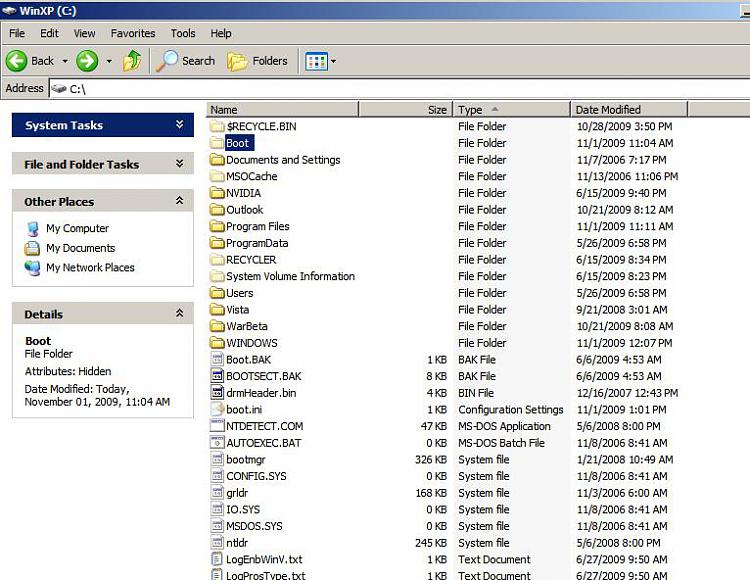
Task: Select the $RECYCLE.BIN folder icon
Action: [x=217, y=126]
